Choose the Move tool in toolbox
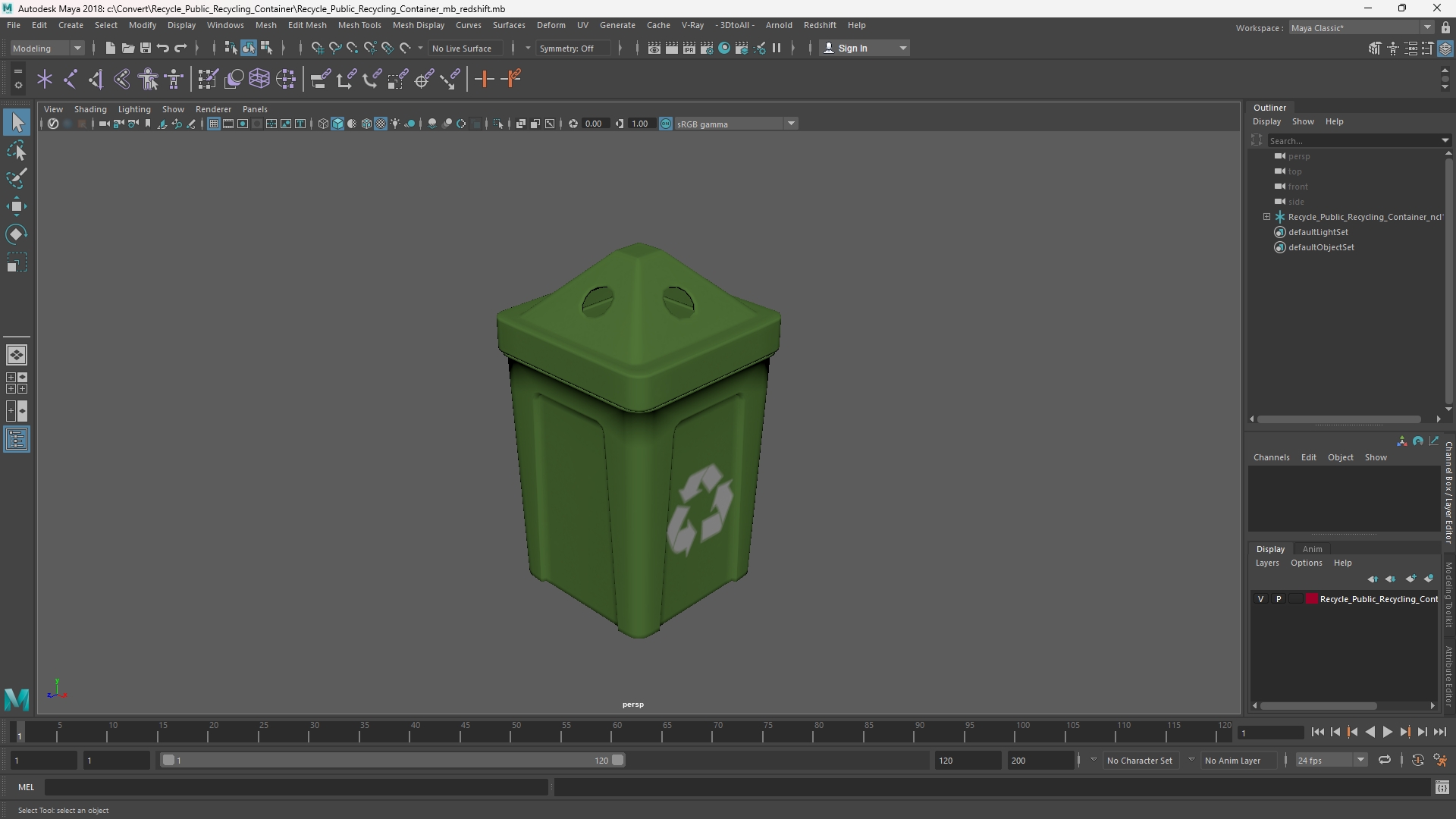Screen dimensions: 1456x819 (x=17, y=206)
